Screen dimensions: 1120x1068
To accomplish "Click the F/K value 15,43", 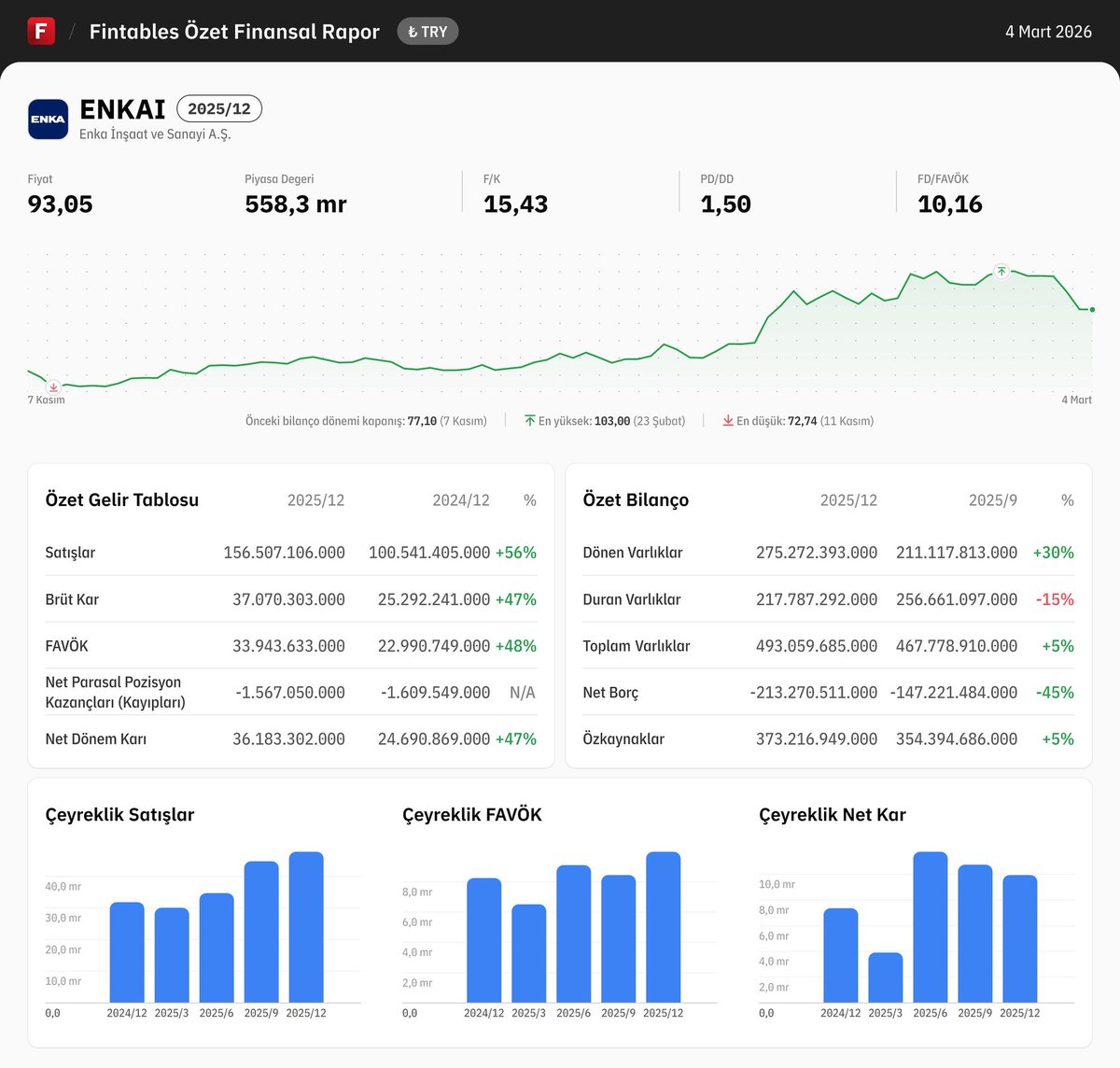I will coord(515,204).
